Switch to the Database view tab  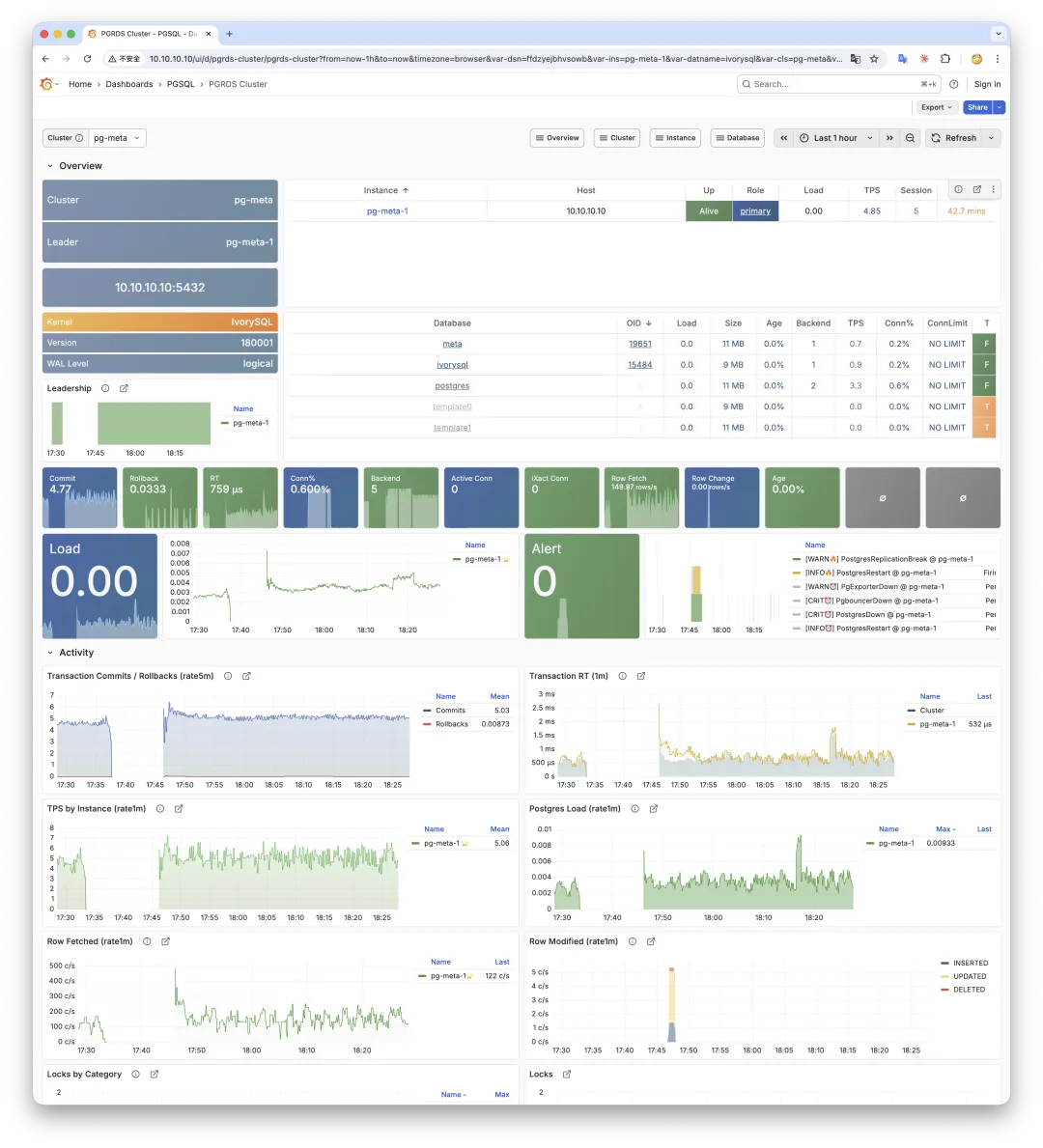(737, 137)
